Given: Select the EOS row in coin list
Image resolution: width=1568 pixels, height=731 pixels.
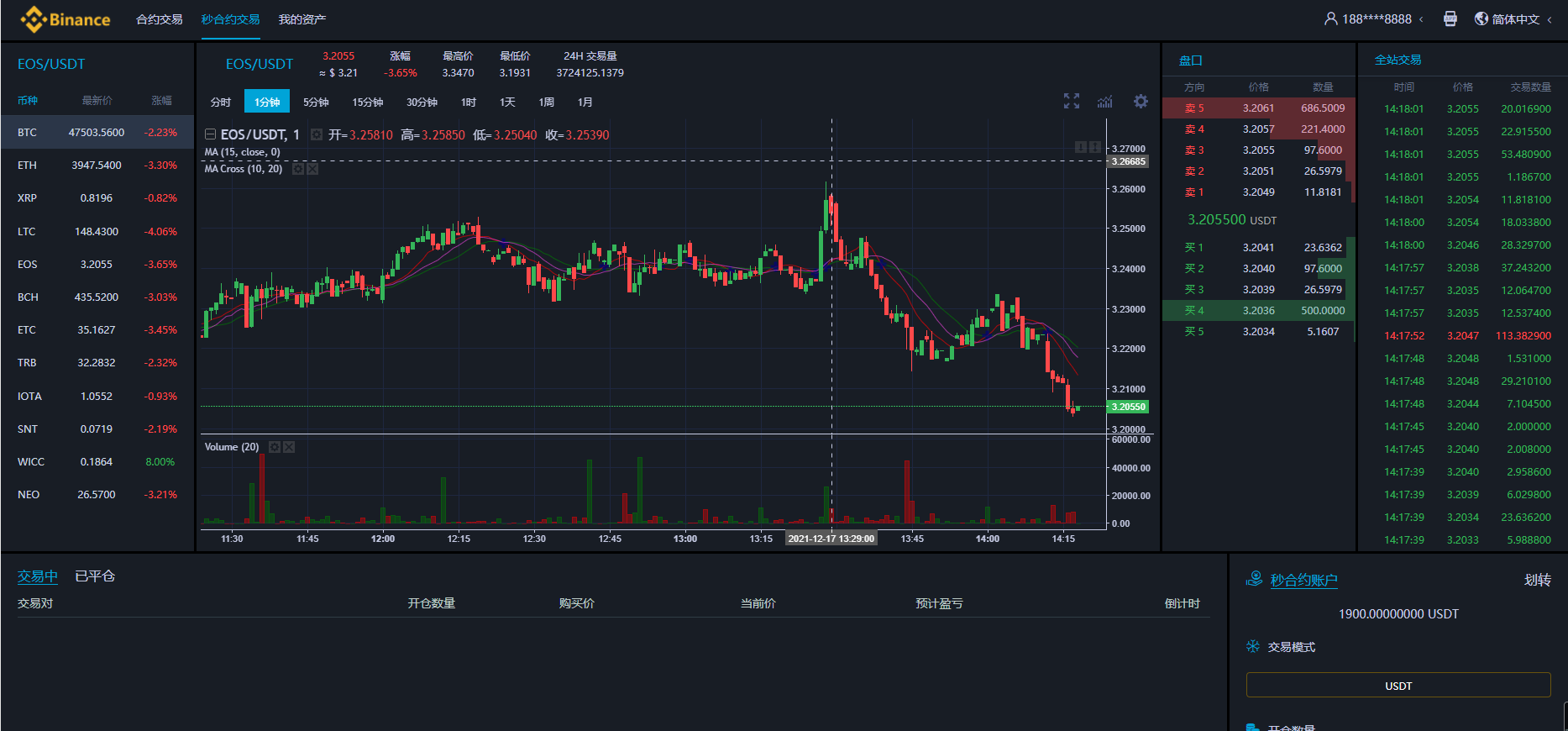Looking at the screenshot, I should coord(97,264).
